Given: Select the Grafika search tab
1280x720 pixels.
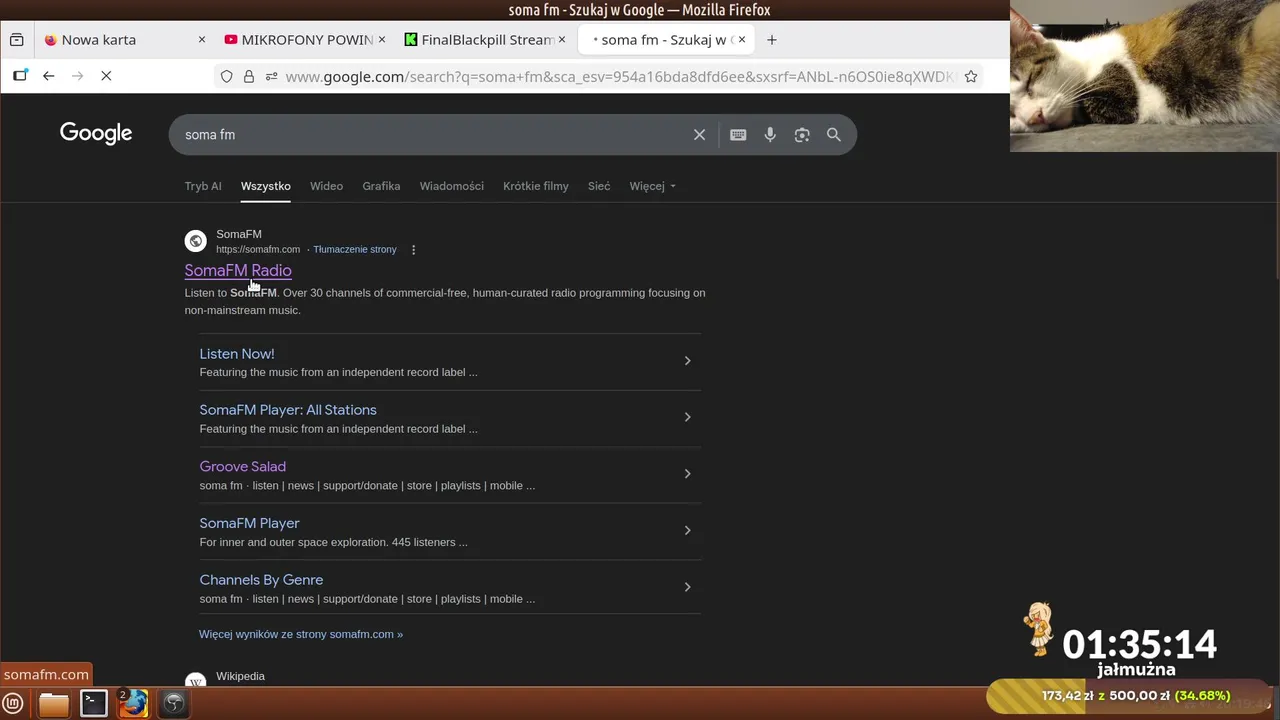Looking at the screenshot, I should [x=381, y=186].
